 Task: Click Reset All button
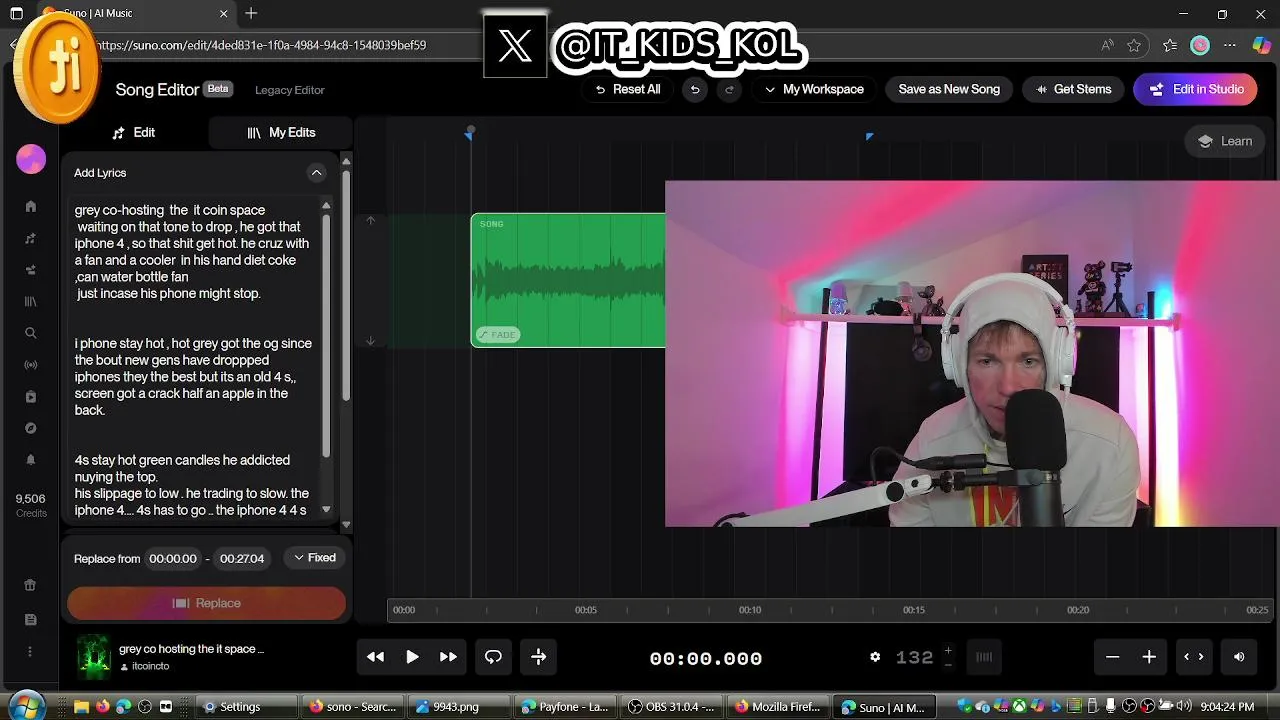click(627, 89)
